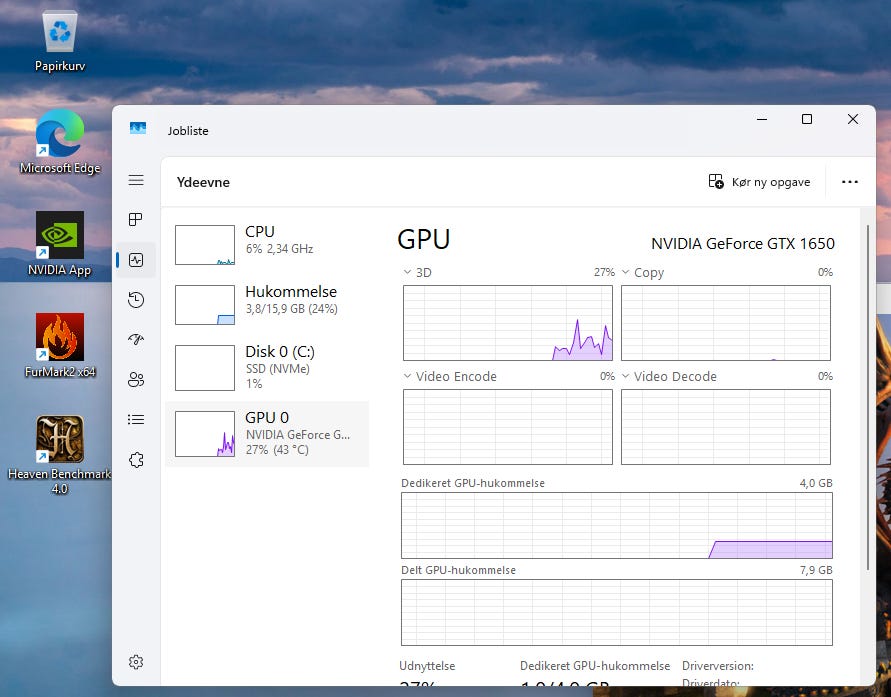Click the Copy engine graph

(726, 323)
